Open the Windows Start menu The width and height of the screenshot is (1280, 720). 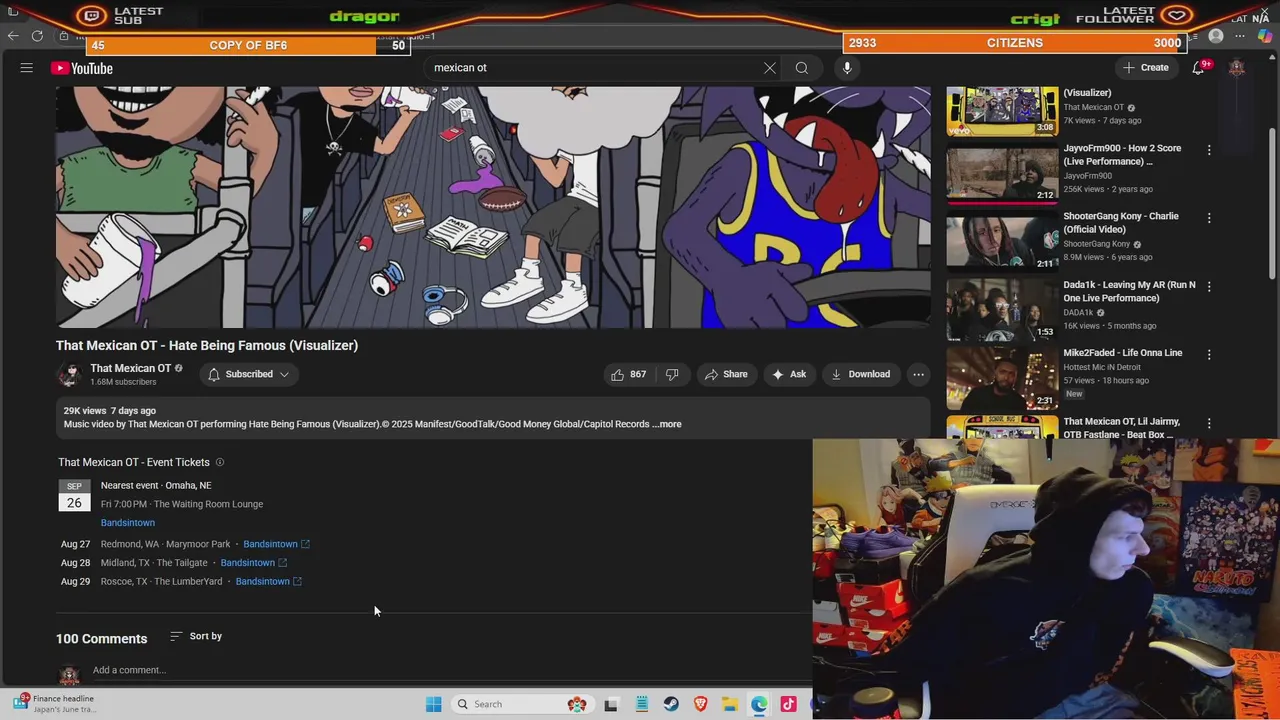tap(433, 704)
